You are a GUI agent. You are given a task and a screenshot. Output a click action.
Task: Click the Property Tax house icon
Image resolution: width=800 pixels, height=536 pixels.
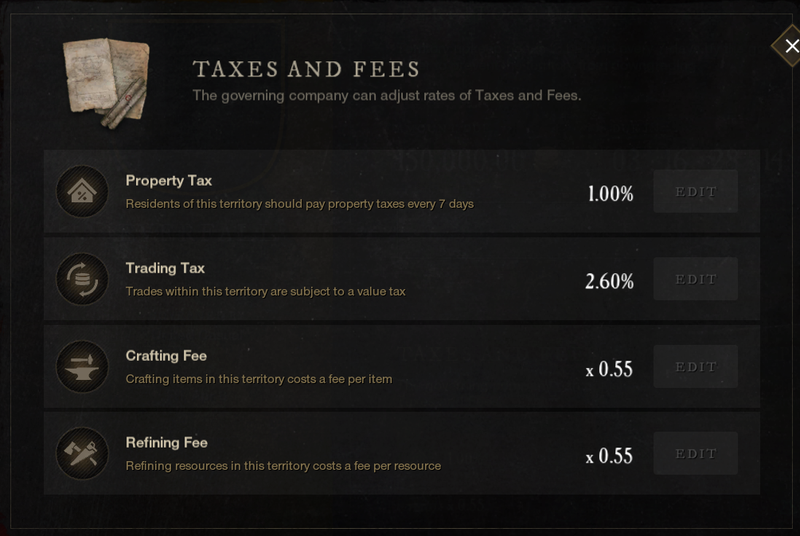tap(82, 191)
